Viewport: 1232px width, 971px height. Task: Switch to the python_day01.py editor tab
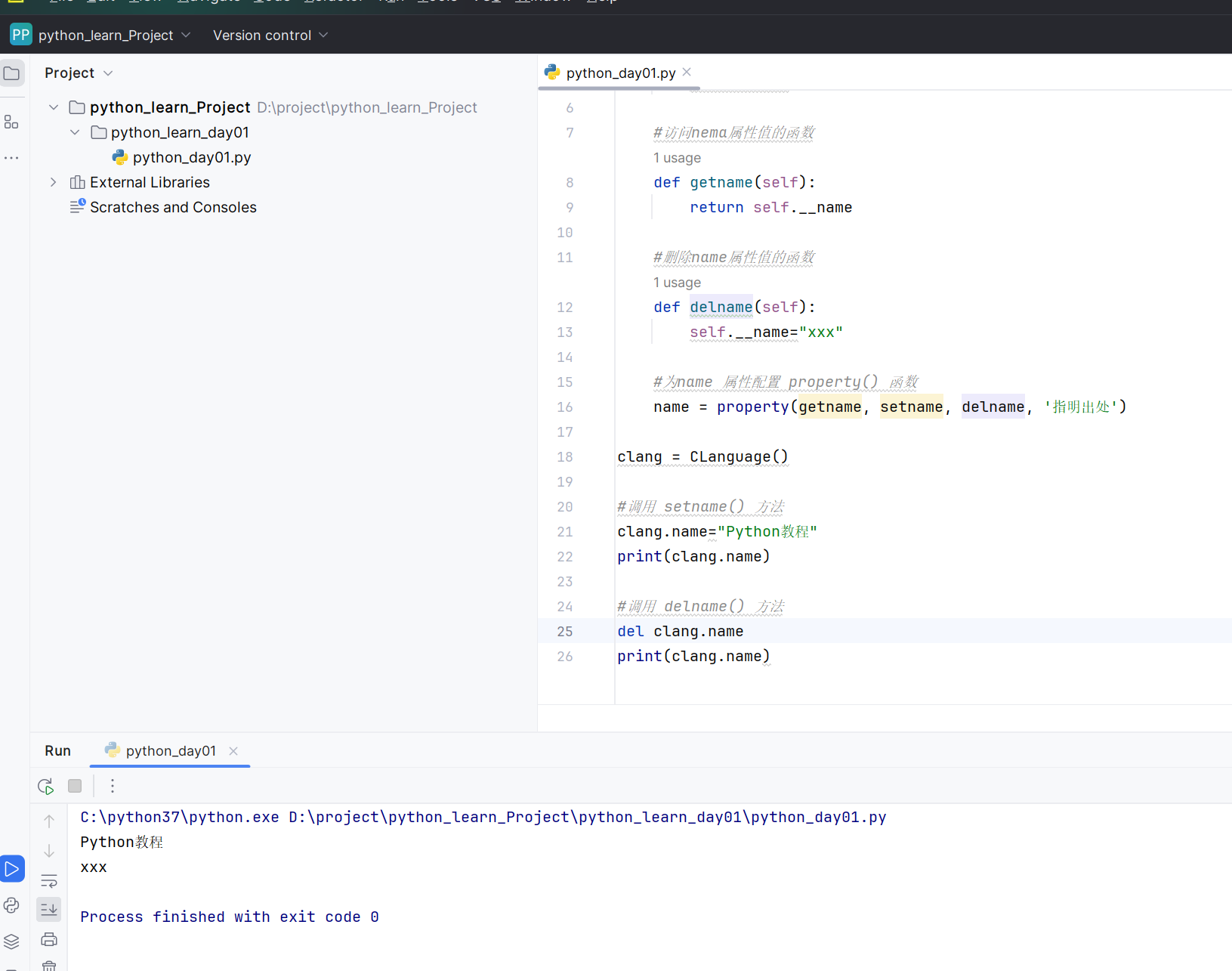[x=621, y=73]
